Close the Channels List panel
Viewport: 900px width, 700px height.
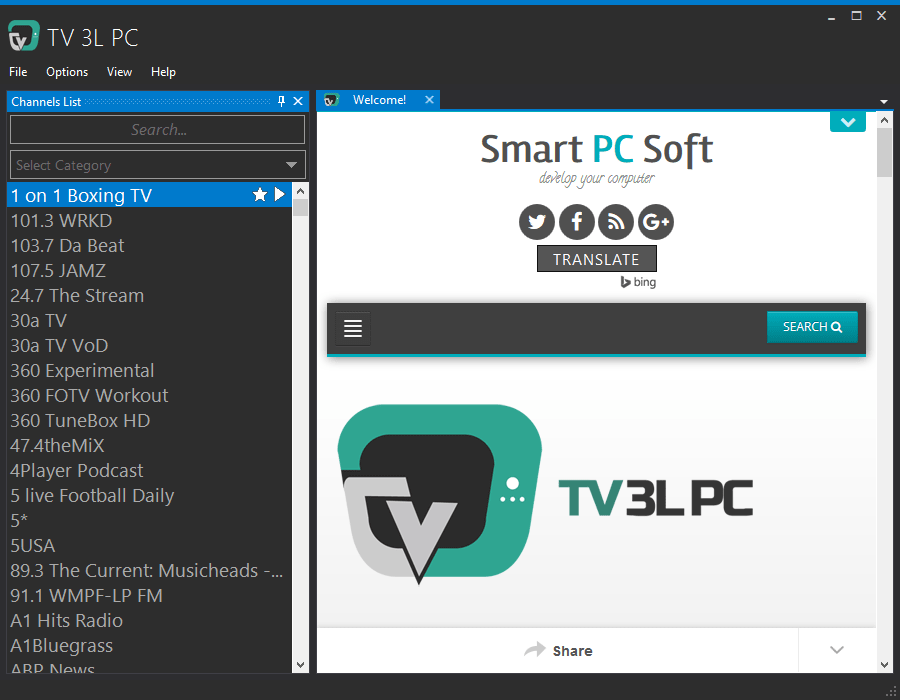[298, 102]
